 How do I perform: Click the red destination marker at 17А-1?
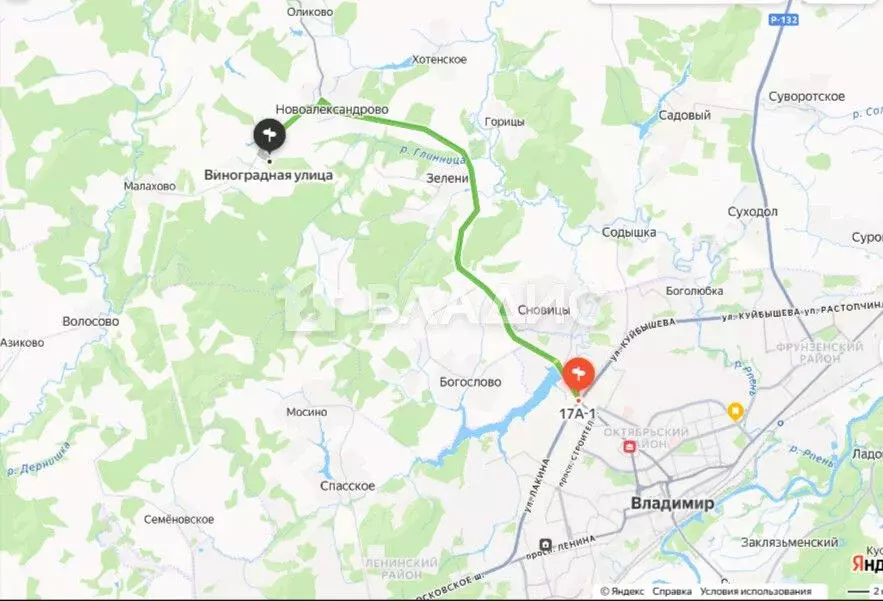578,375
